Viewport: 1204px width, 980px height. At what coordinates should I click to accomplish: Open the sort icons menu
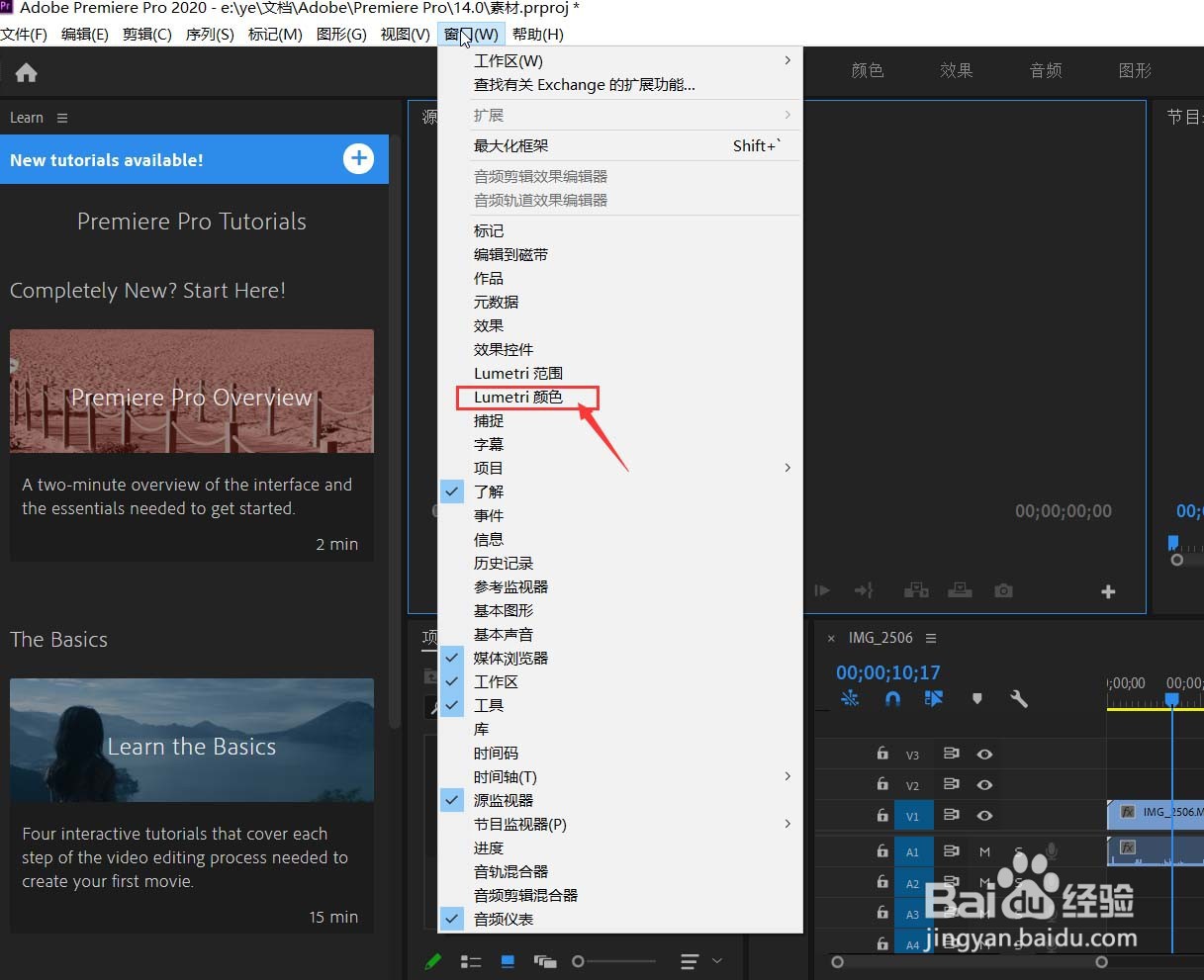pyautogui.click(x=690, y=961)
